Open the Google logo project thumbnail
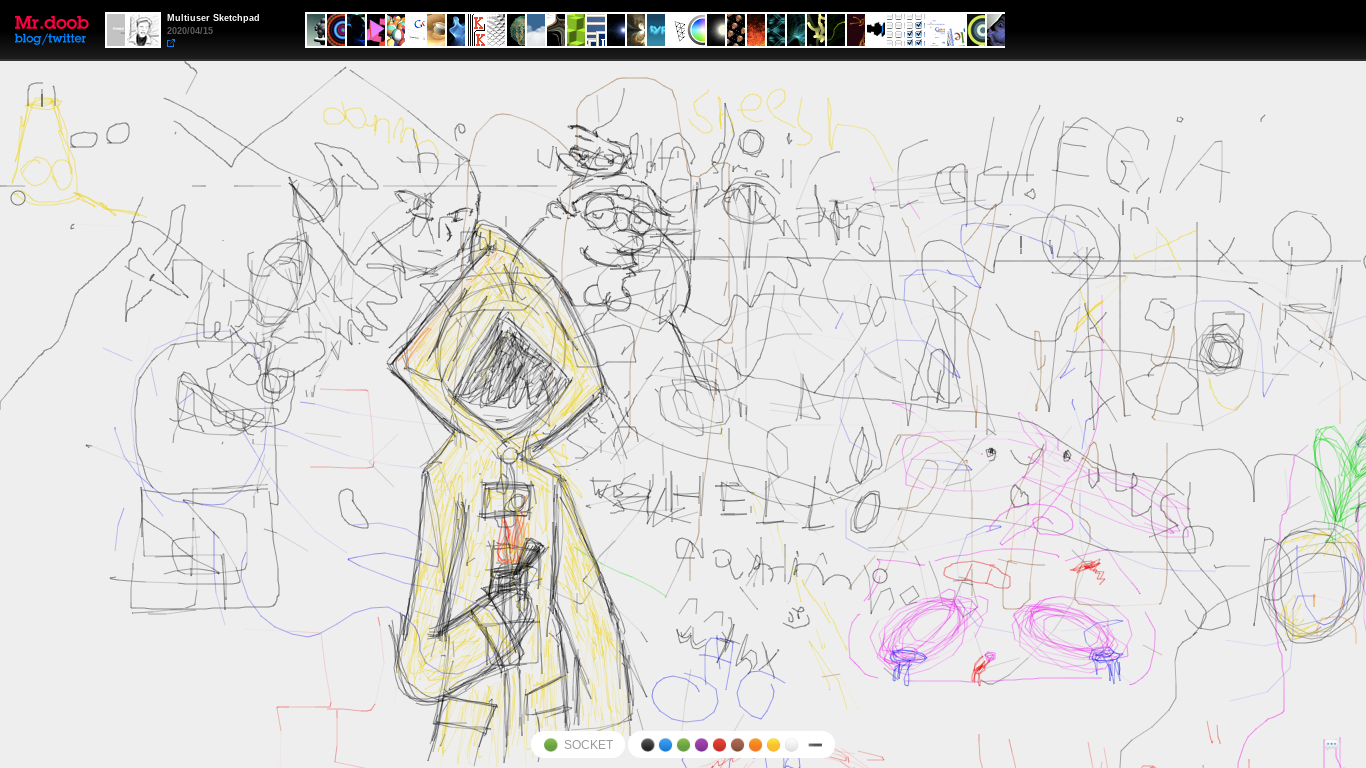 click(416, 30)
